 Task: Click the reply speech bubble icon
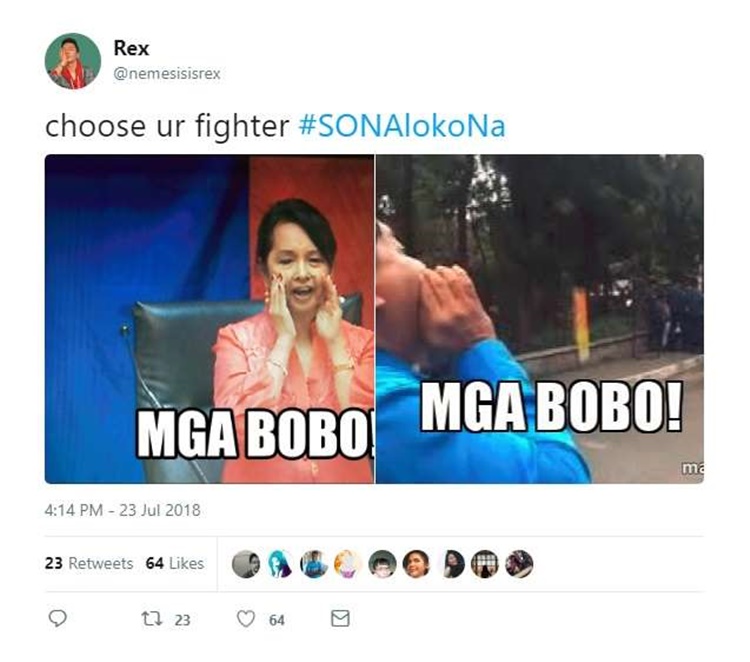(x=58, y=618)
